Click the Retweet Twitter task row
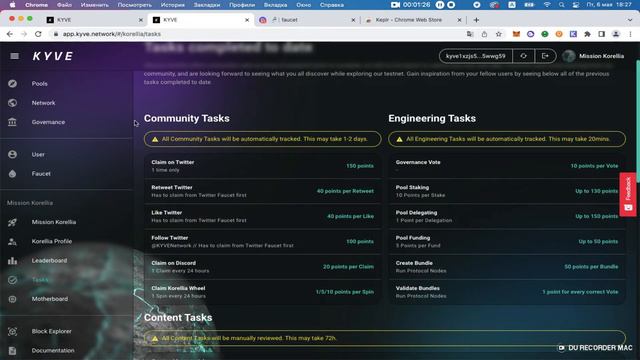This screenshot has width=640, height=360. click(262, 191)
